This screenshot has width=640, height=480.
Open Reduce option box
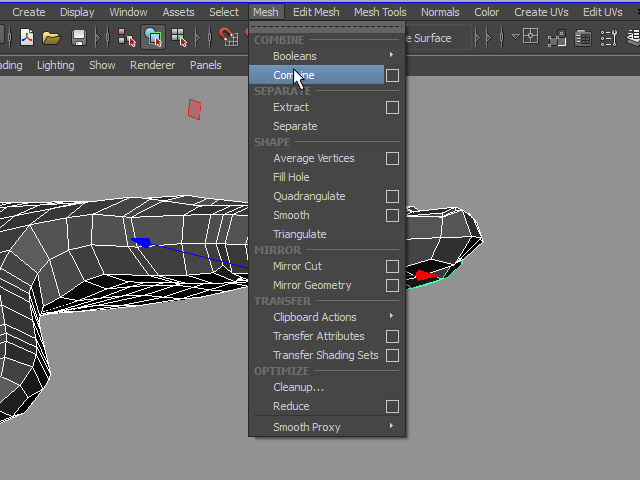pos(392,407)
